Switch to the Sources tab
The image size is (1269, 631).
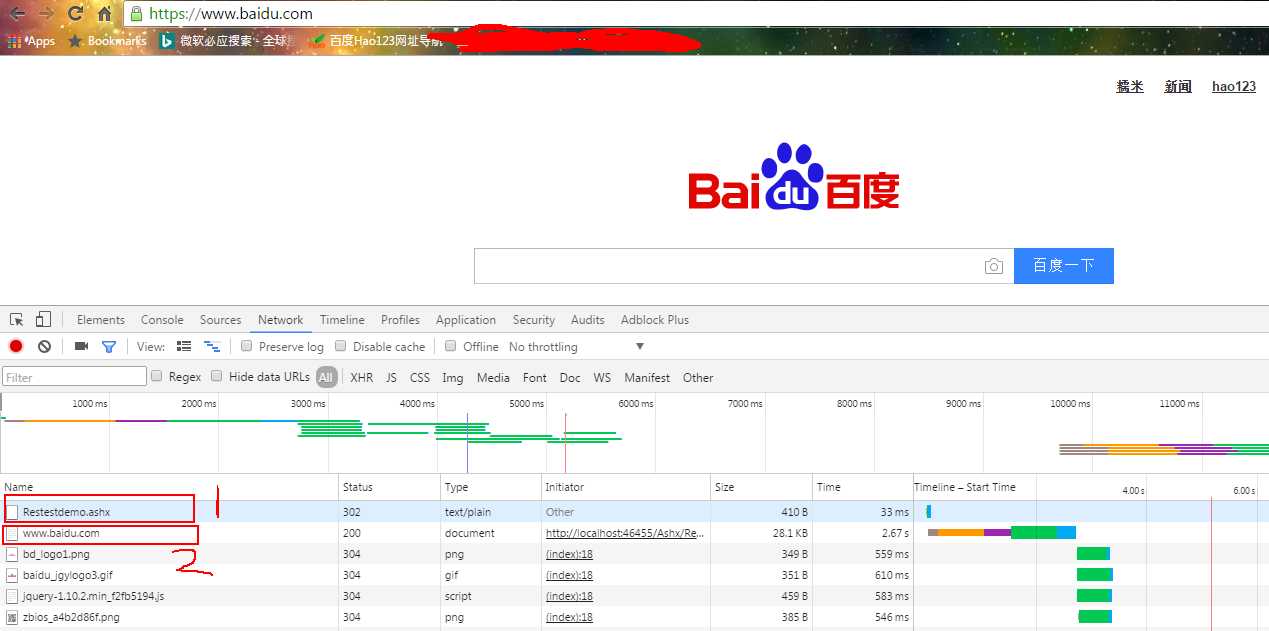(x=220, y=320)
